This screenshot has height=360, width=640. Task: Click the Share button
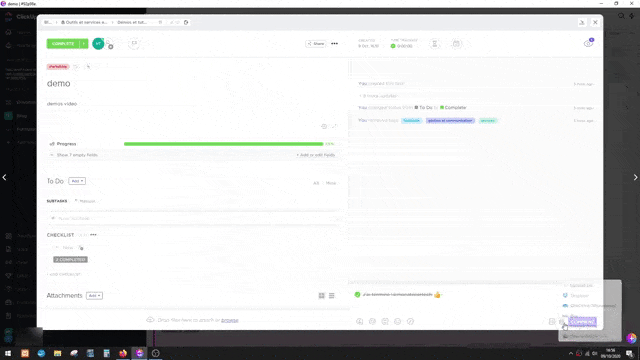[316, 44]
